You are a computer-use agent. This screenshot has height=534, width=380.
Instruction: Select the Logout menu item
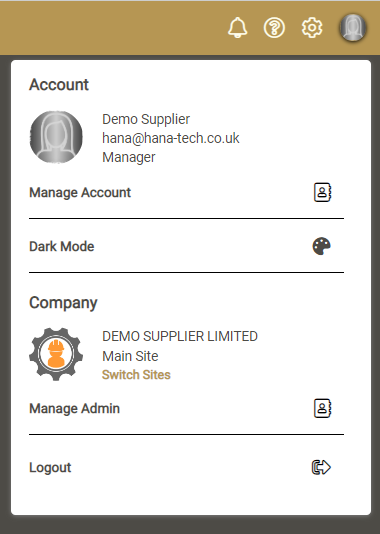coord(186,467)
